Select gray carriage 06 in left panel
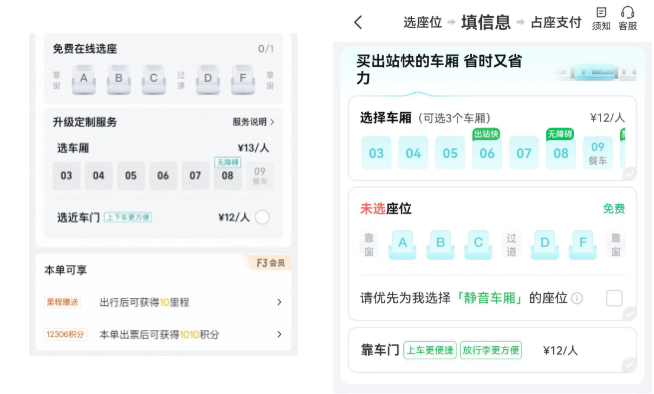The width and height of the screenshot is (654, 394). tap(163, 176)
